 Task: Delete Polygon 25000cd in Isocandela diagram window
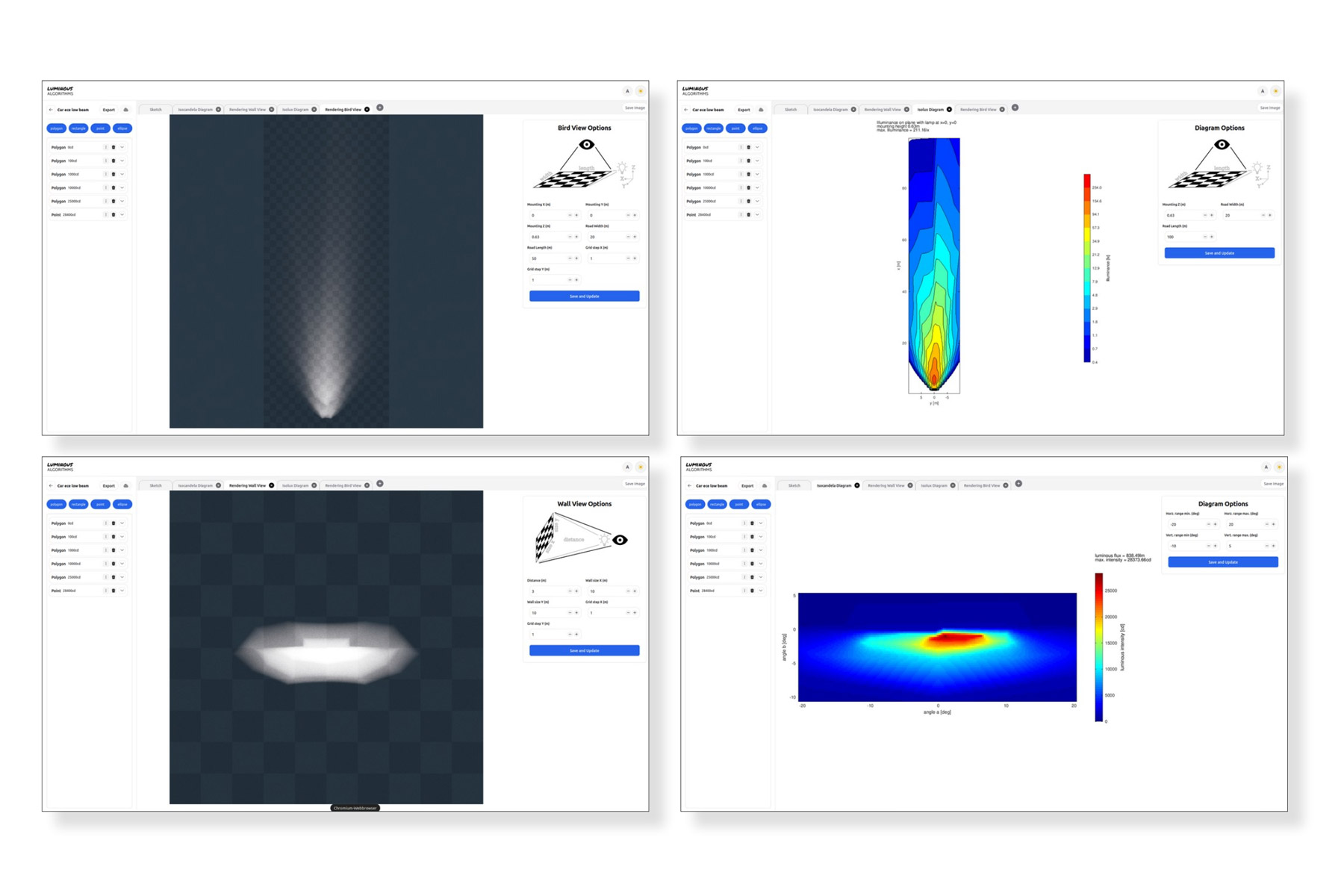coord(752,577)
